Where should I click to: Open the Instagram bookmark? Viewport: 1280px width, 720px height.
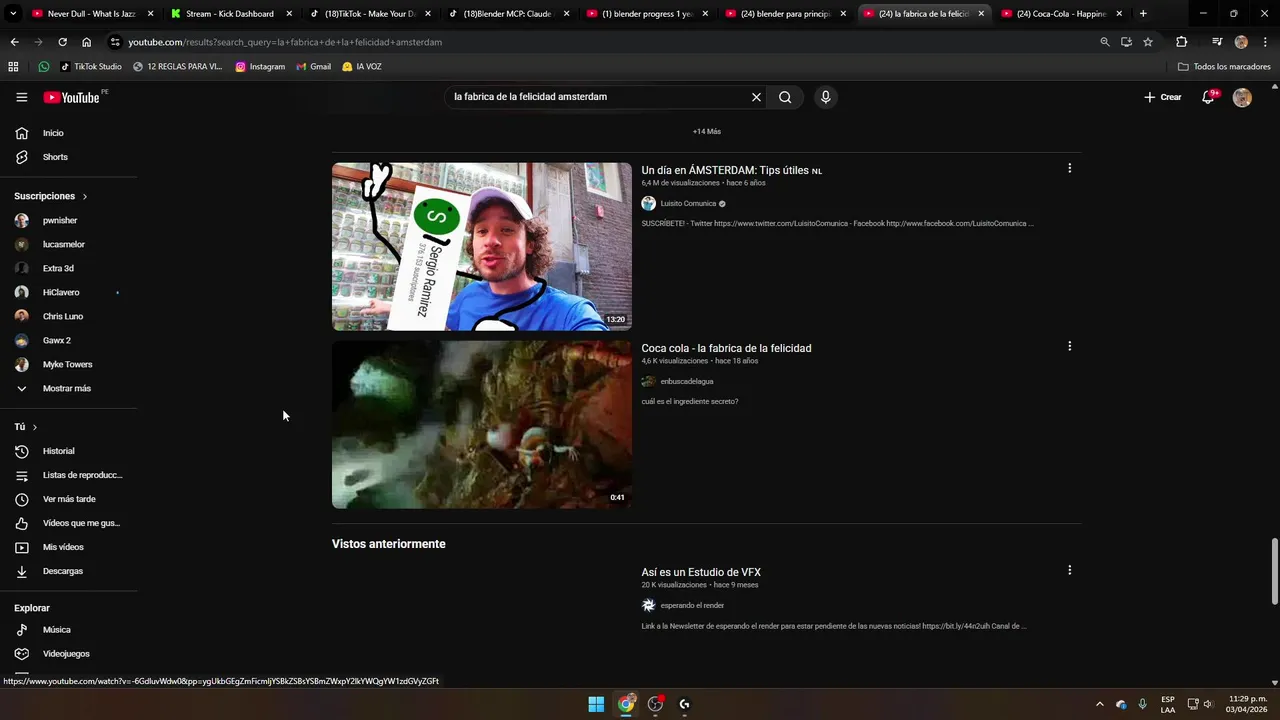coord(260,67)
